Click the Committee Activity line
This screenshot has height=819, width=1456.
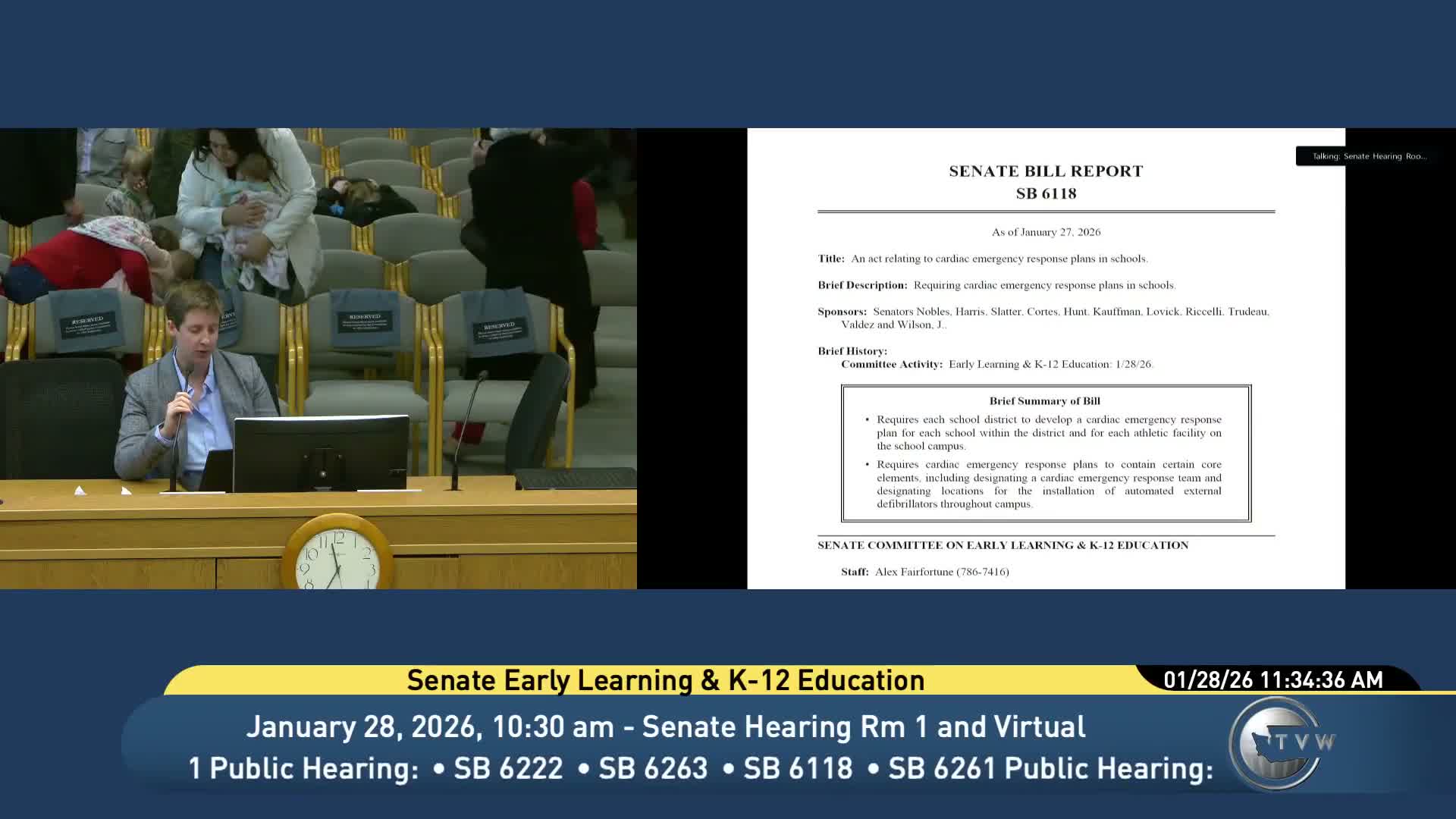[996, 365]
